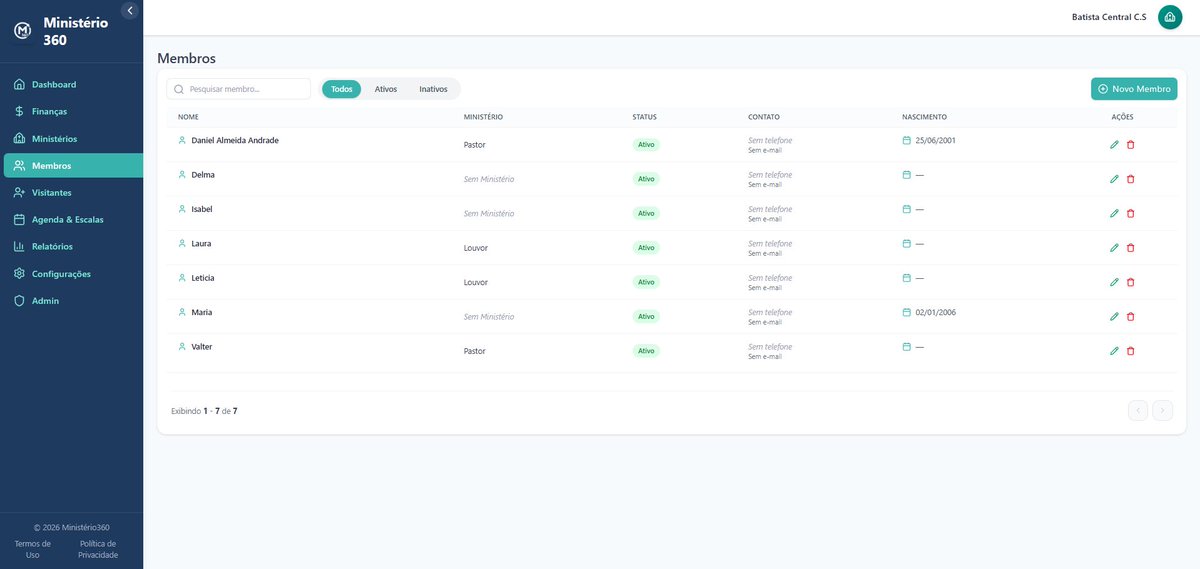Switch to the Ativos filter tab
Screen dimensions: 1200x569
[386, 89]
